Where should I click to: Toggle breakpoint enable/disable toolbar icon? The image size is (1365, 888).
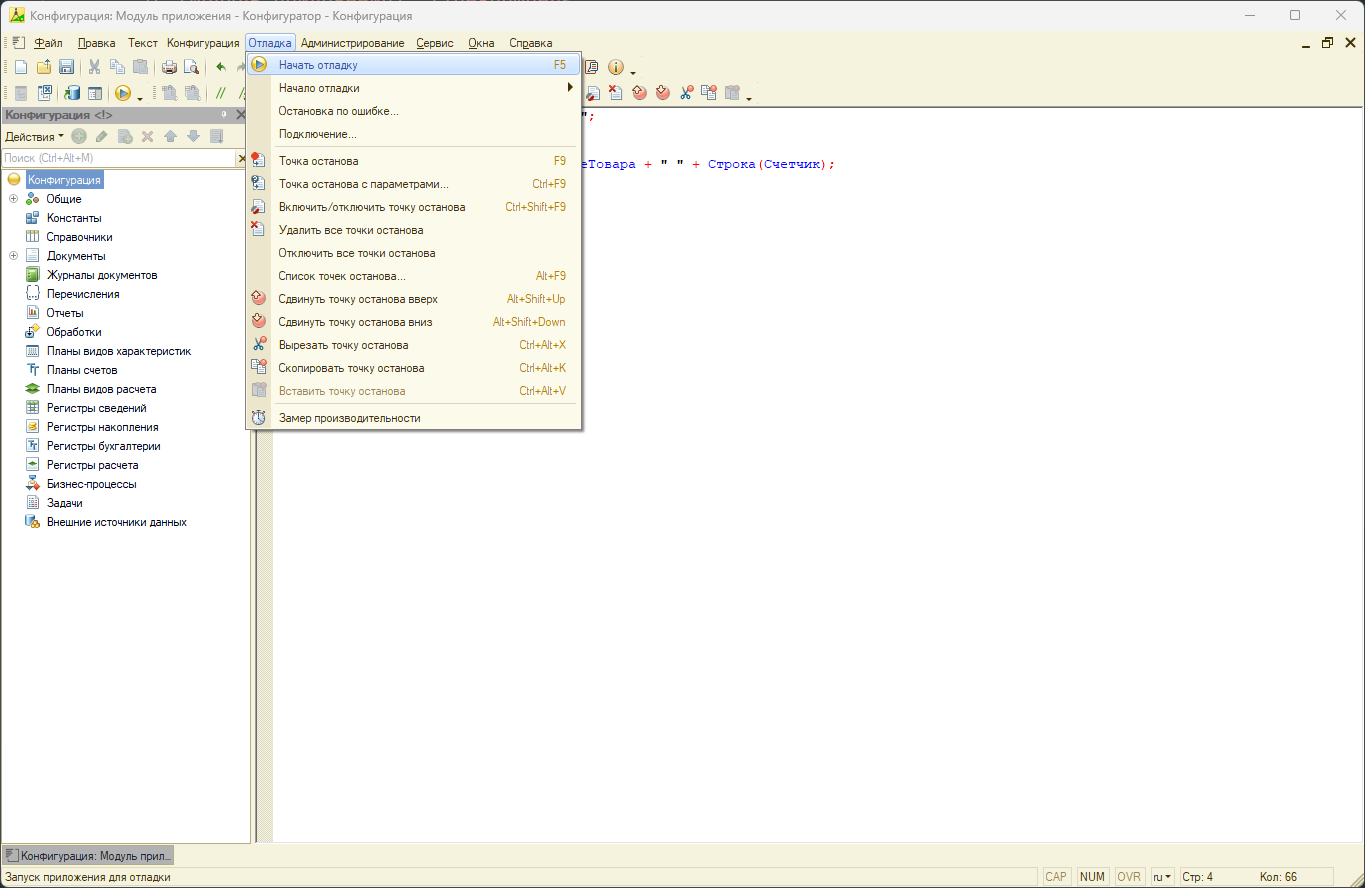(x=593, y=93)
